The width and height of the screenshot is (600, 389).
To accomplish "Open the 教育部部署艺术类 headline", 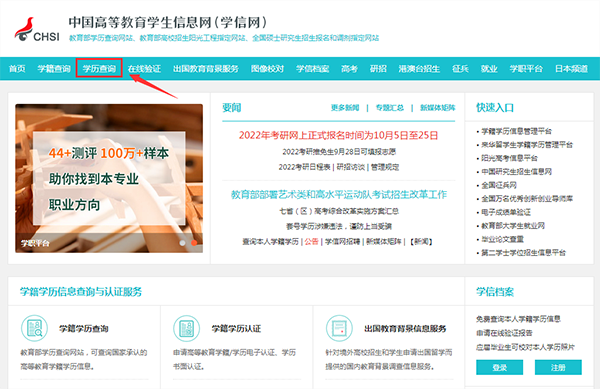I will coord(339,194).
